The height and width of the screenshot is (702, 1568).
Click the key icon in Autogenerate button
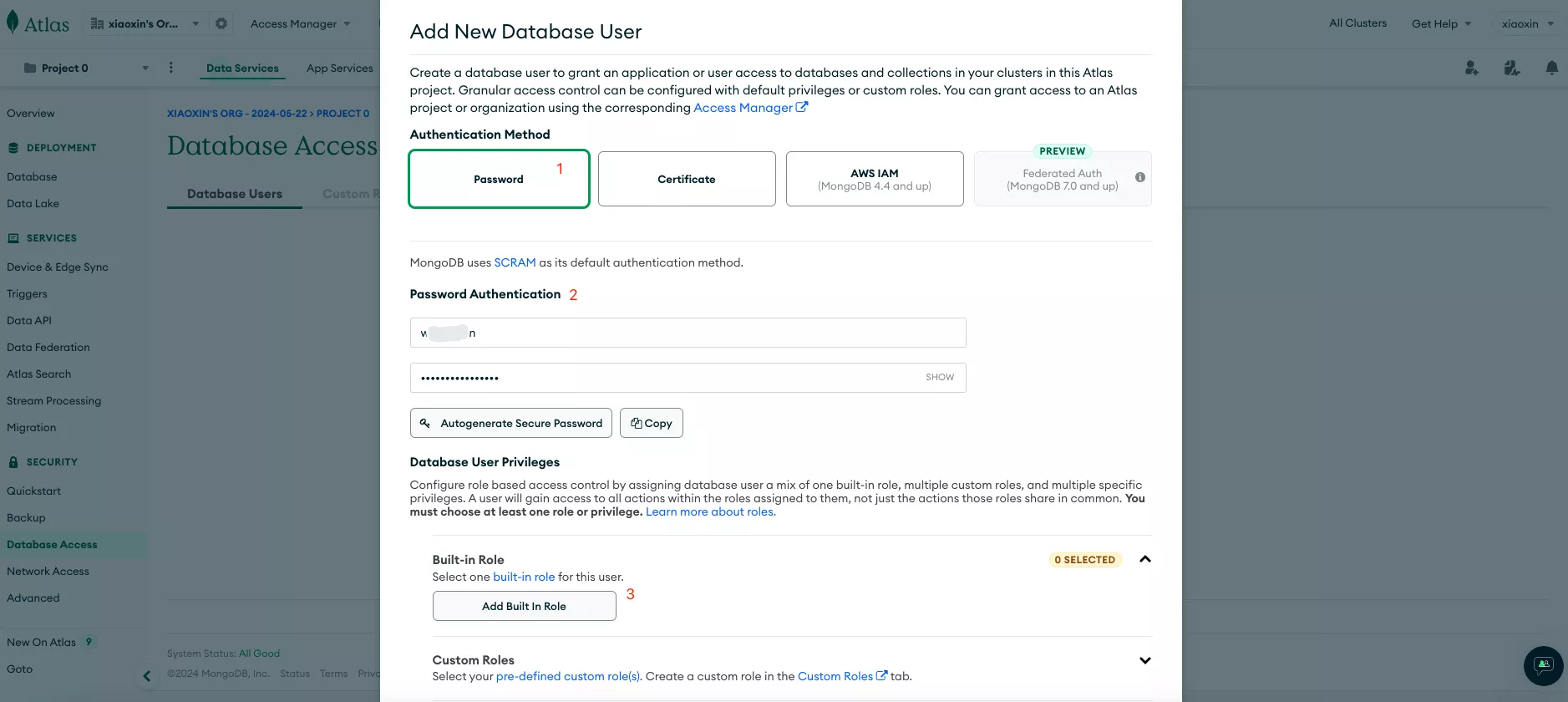click(424, 423)
